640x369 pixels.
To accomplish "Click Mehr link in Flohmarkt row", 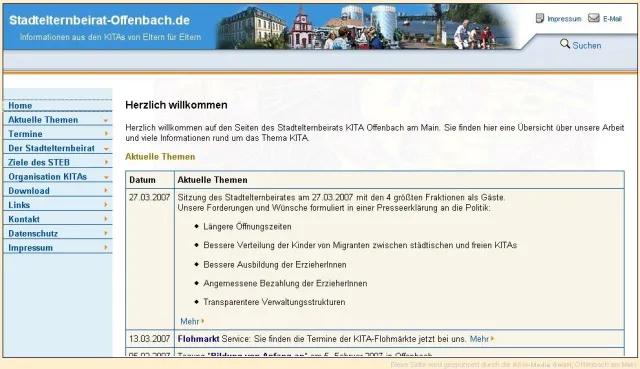I will (x=482, y=339).
